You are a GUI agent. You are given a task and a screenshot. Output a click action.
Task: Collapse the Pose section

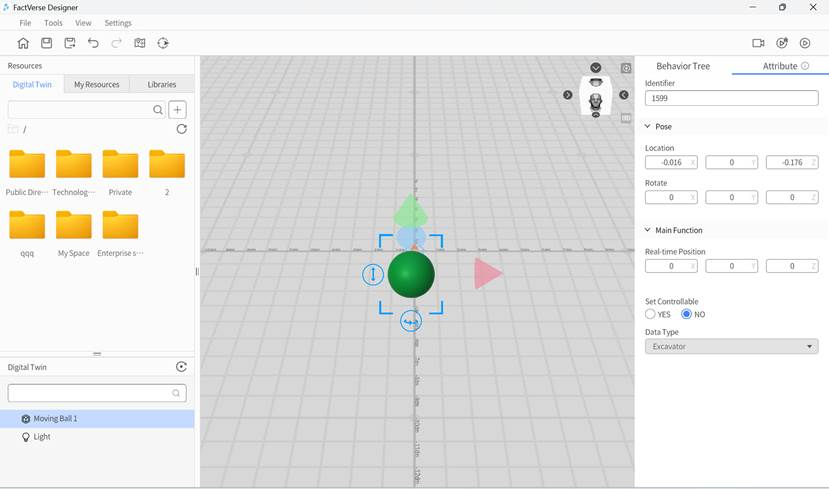coord(648,126)
